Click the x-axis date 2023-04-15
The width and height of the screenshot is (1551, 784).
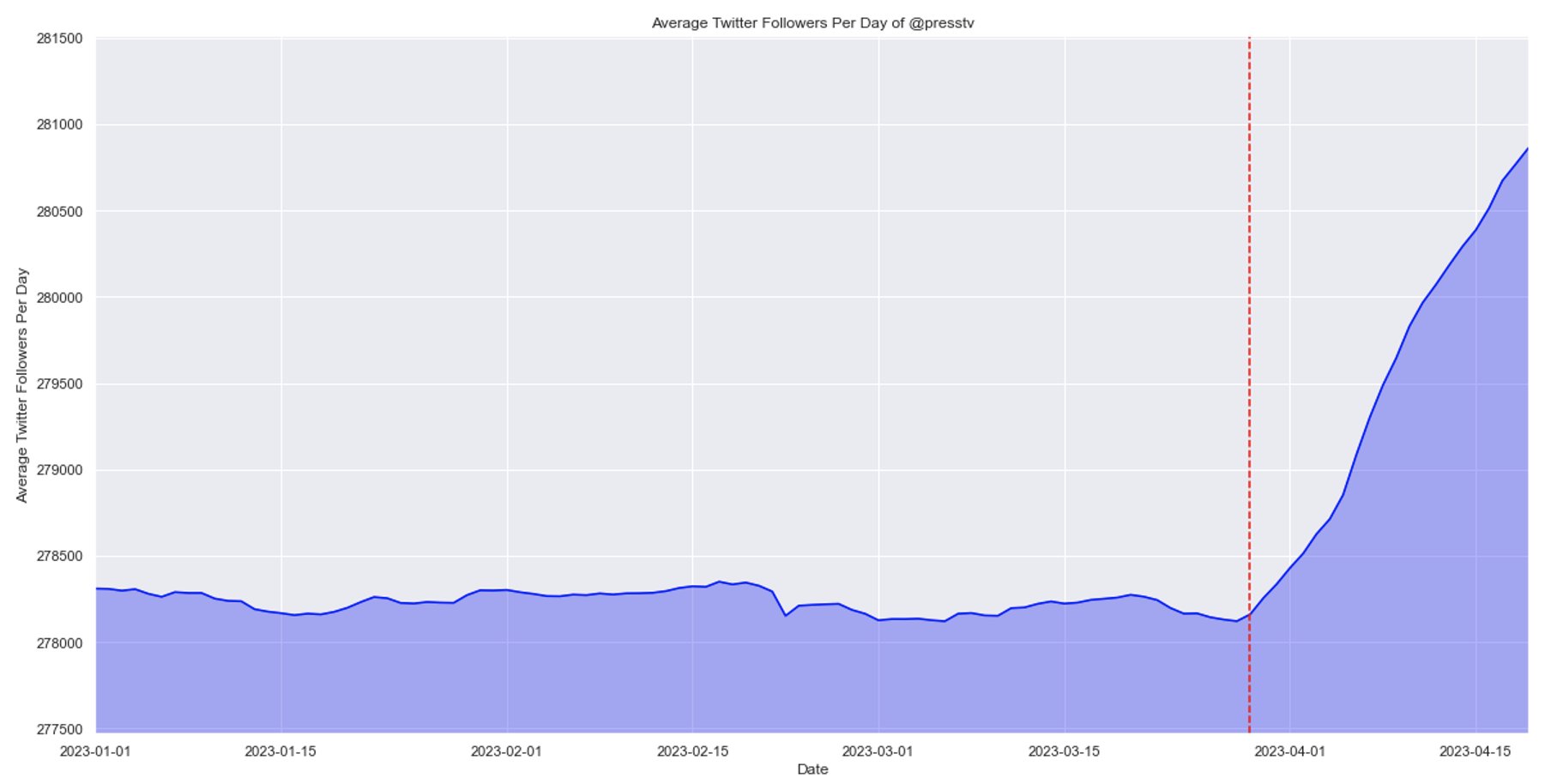click(1475, 751)
